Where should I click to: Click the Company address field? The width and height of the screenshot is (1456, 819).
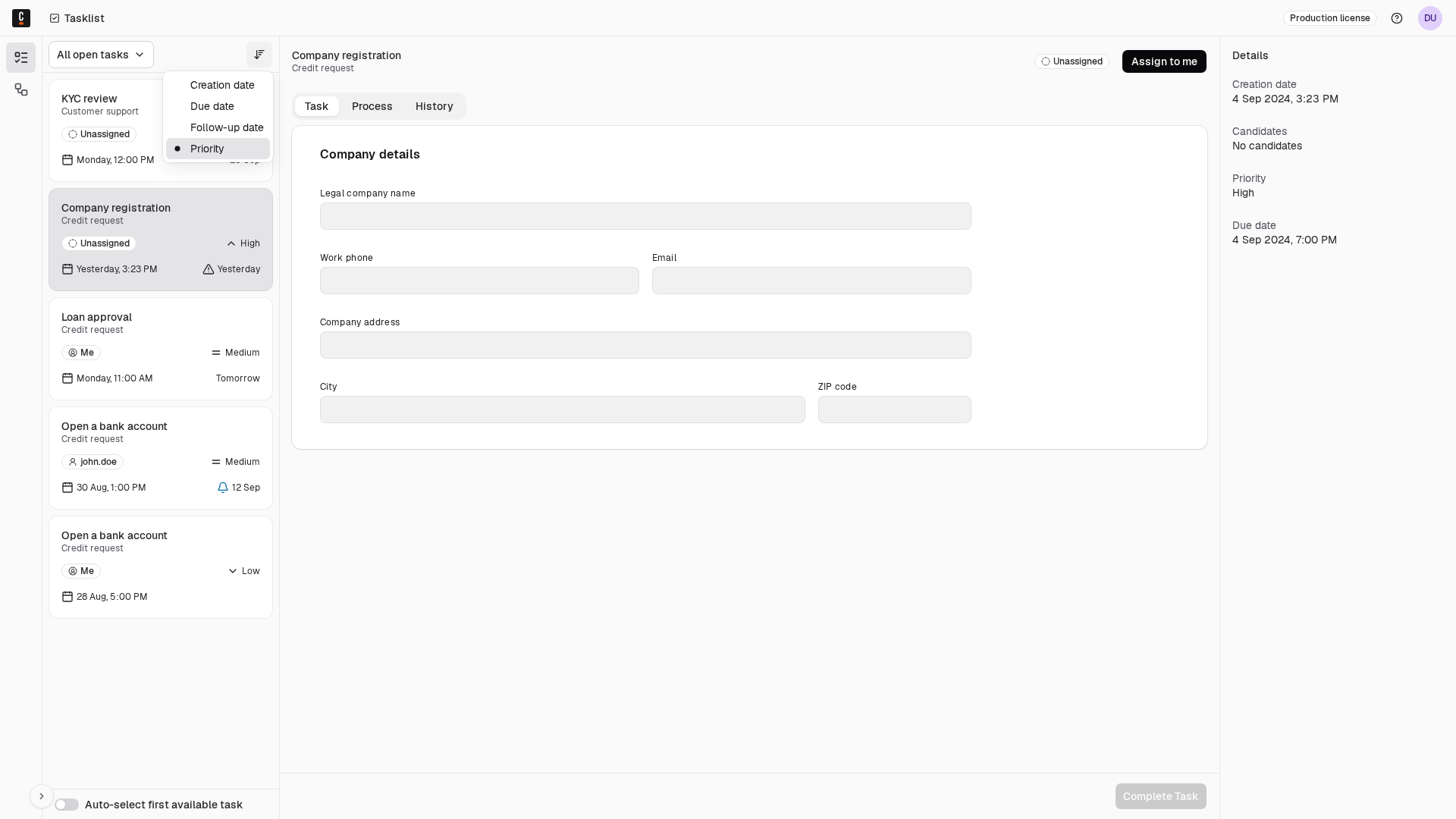[645, 345]
